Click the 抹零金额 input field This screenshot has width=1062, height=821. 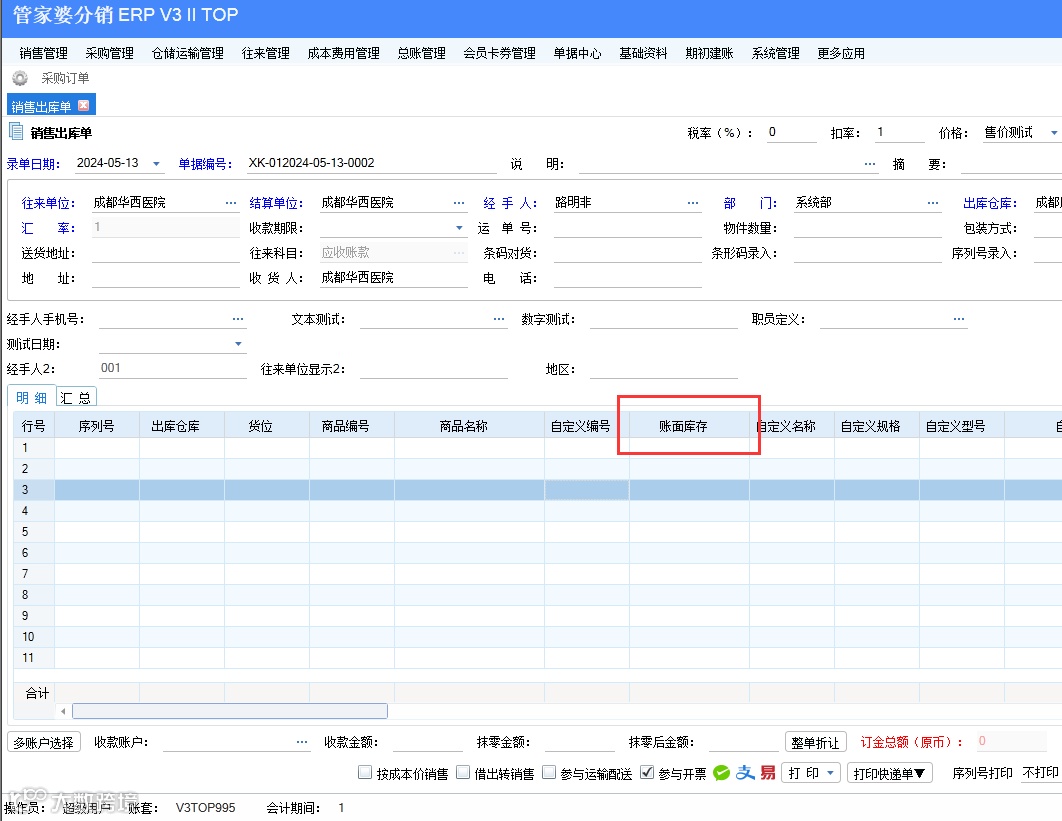point(579,742)
